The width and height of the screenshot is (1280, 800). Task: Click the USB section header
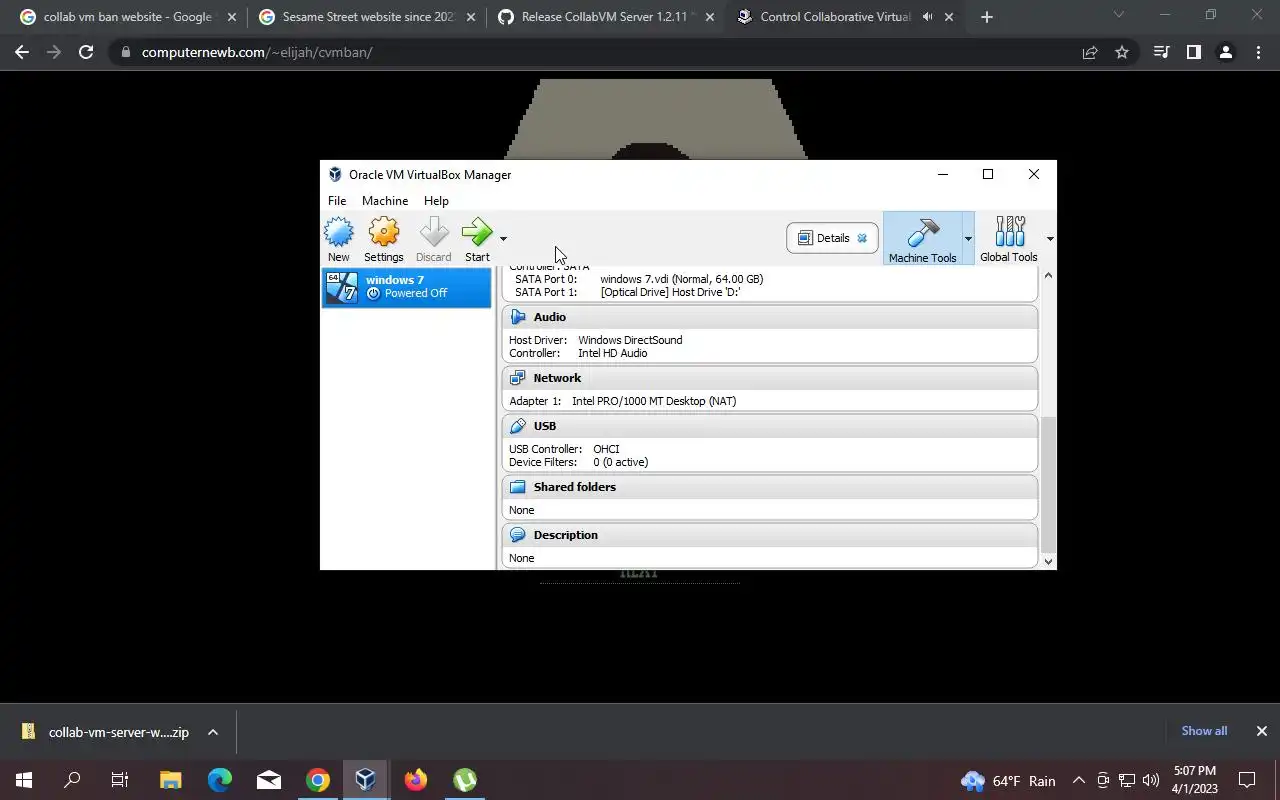(x=770, y=426)
